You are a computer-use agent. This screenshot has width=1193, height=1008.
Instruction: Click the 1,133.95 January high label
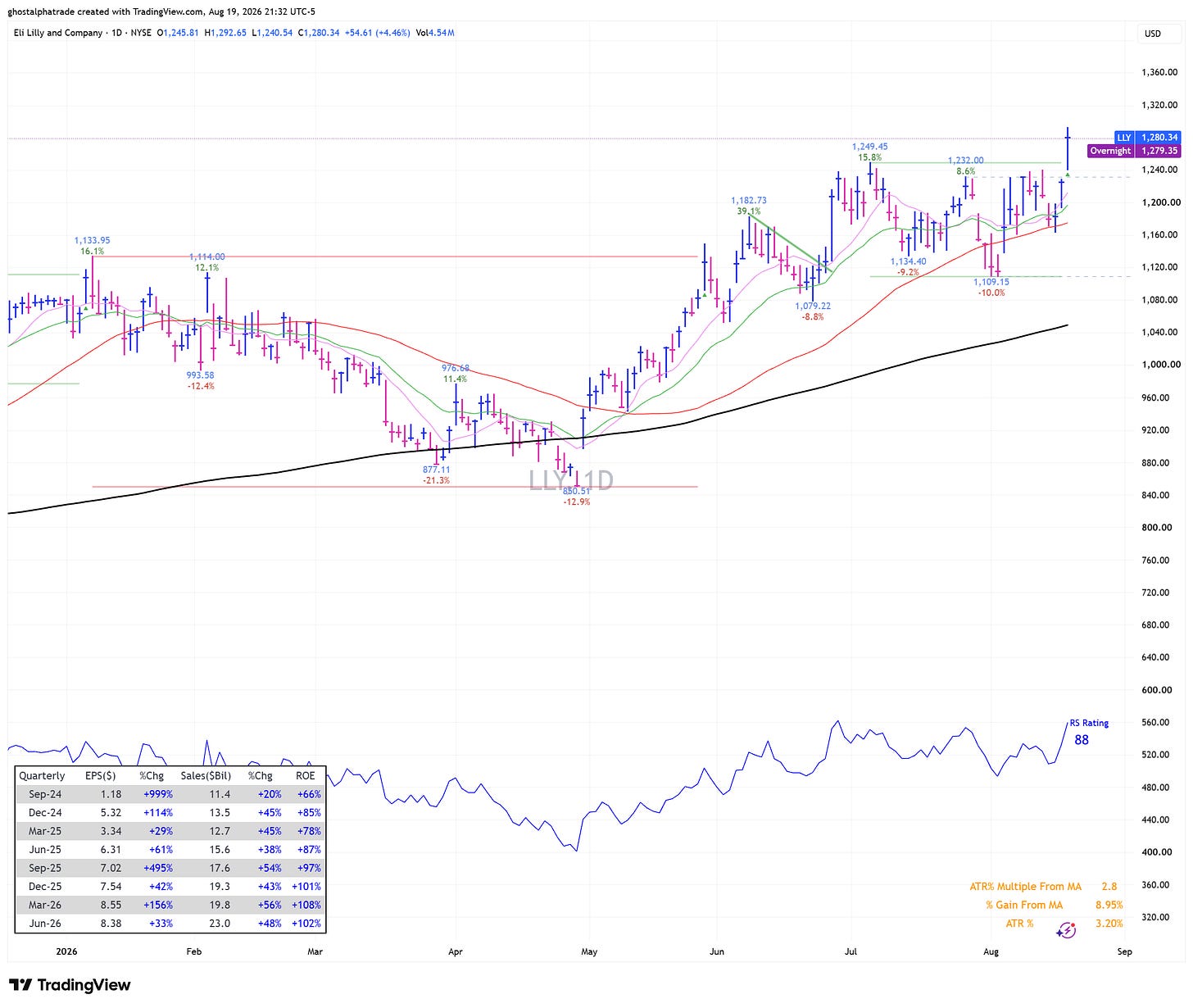[x=92, y=241]
